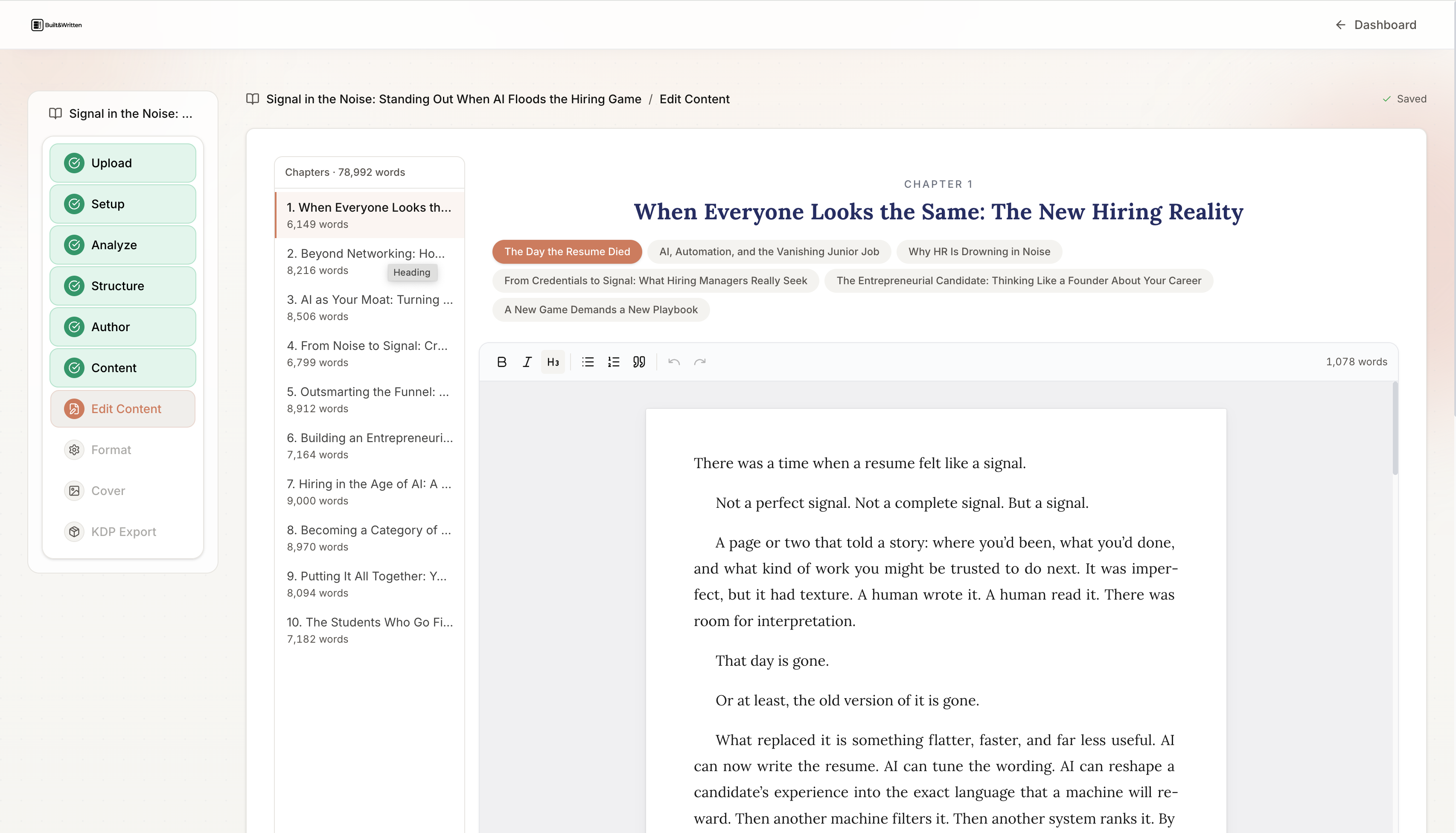This screenshot has width=1456, height=833.
Task: Switch to 'AI, Automation, and the Vanishing Junior Job'
Action: point(769,252)
